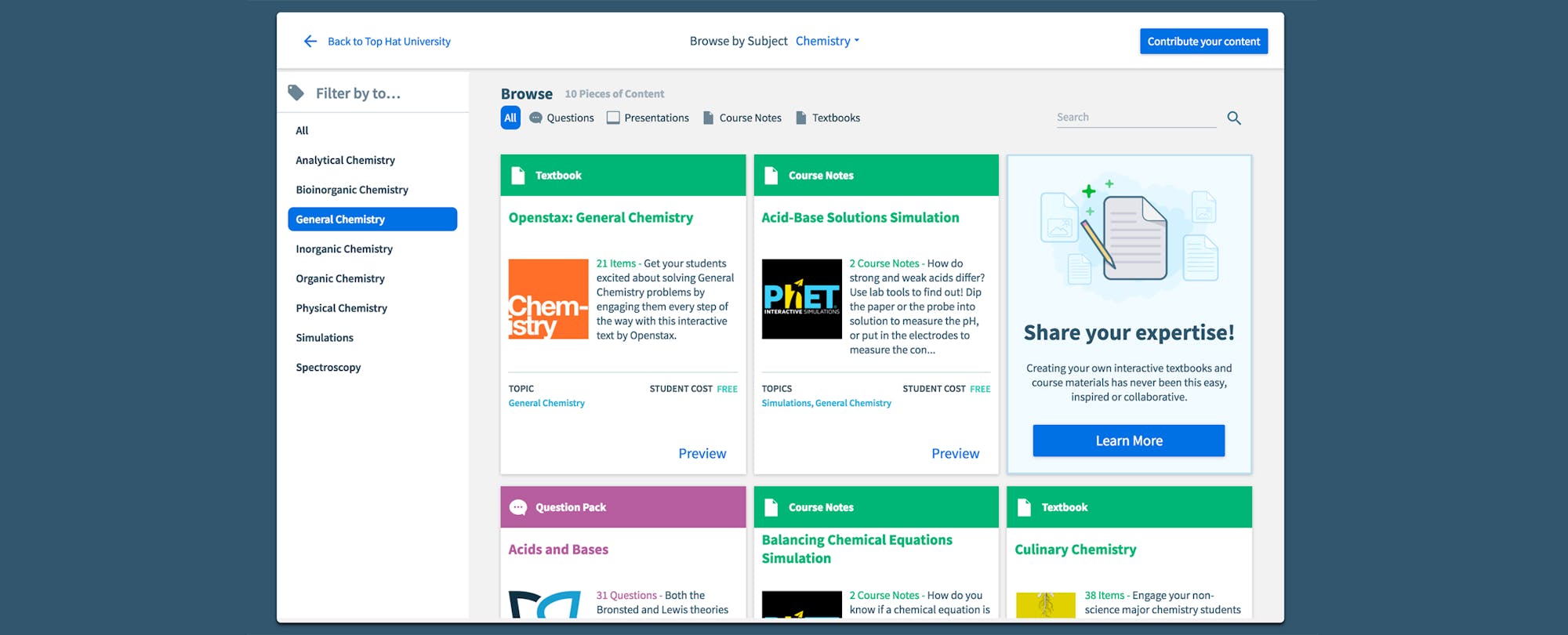Click Simulations, General Chemistry topics link
The height and width of the screenshot is (635, 1568).
tap(826, 403)
